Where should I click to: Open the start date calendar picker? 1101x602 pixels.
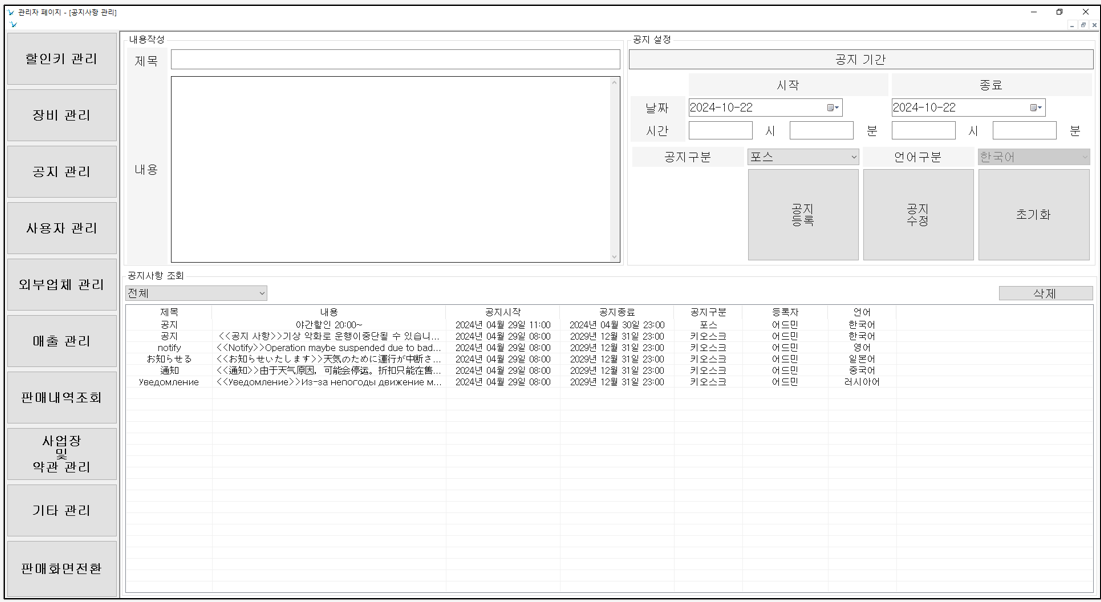coord(833,107)
